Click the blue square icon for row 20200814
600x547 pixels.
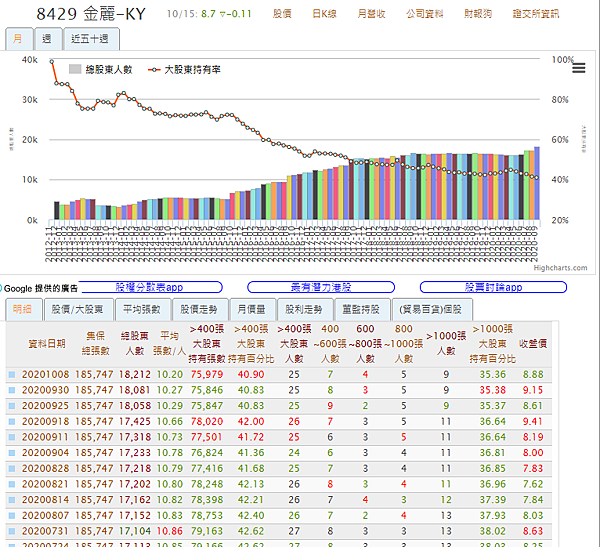click(12, 500)
